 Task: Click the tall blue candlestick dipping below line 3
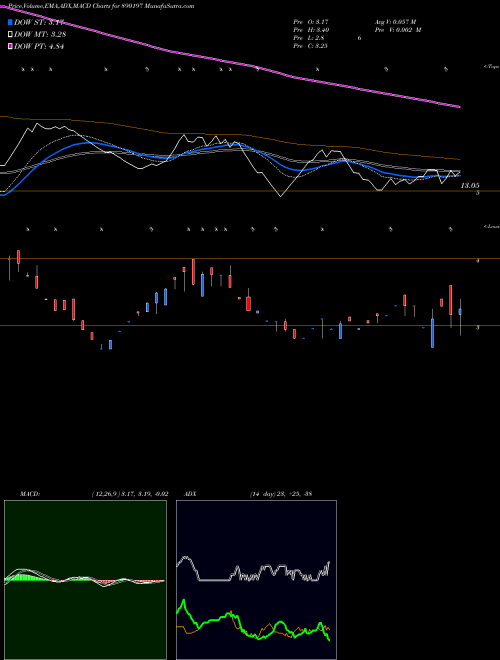click(432, 333)
